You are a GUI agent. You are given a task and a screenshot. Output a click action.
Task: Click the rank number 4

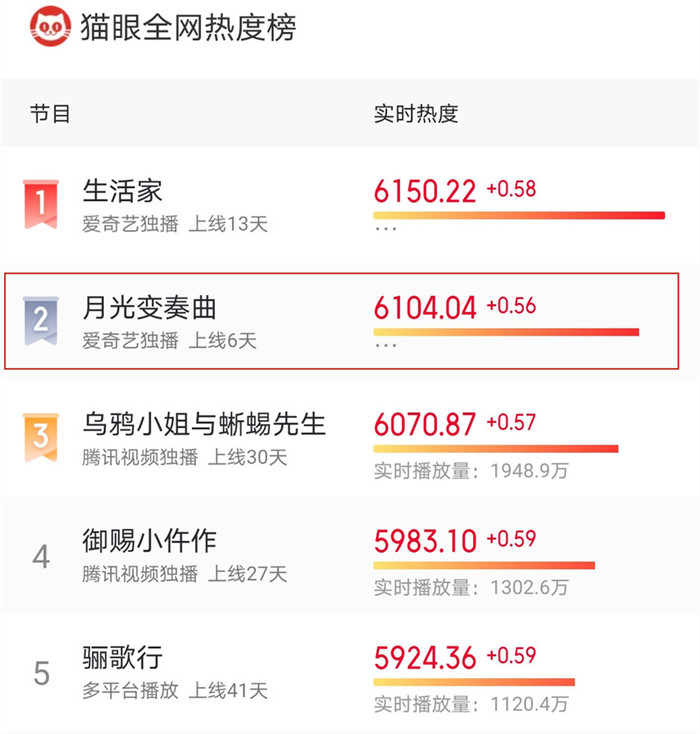click(x=41, y=557)
